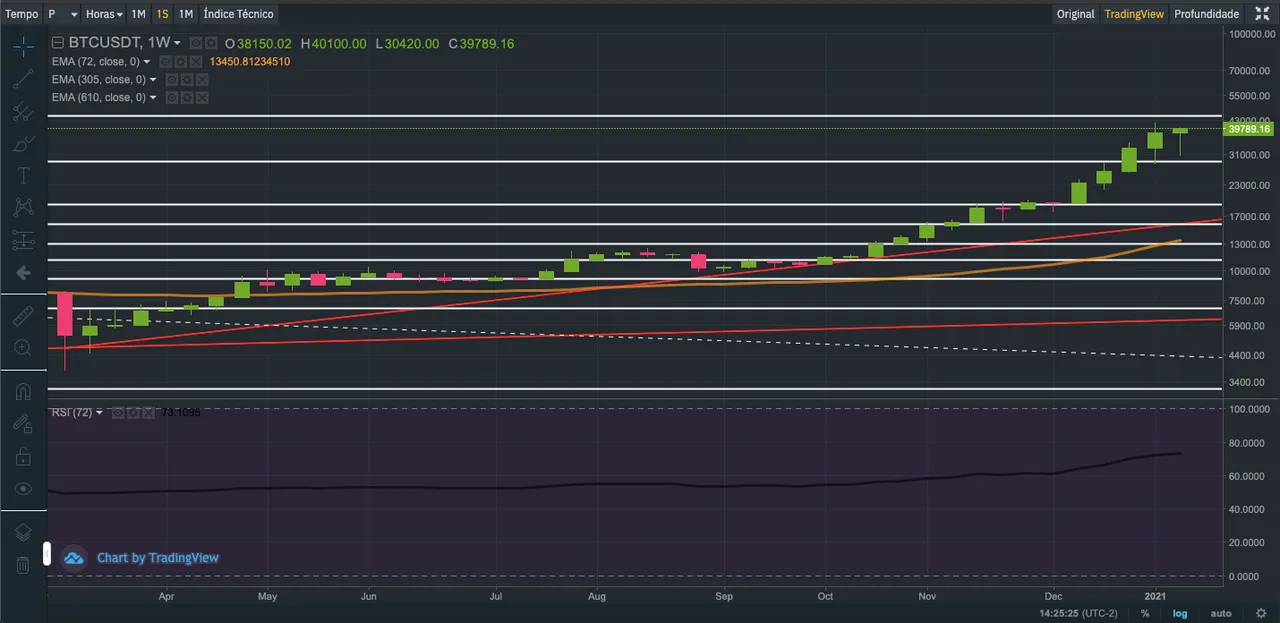Screen dimensions: 1280x623
Task: Remove the EMA 72 indicator
Action: (195, 62)
